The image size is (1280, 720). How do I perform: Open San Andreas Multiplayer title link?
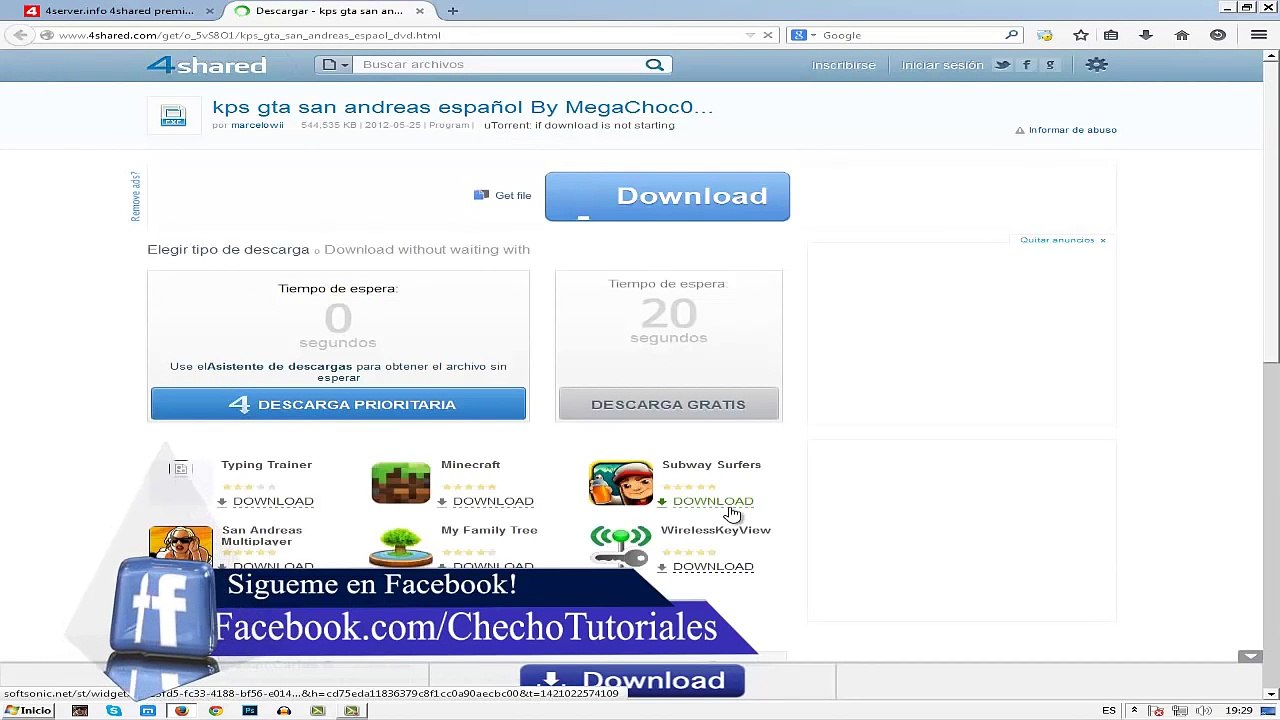261,536
